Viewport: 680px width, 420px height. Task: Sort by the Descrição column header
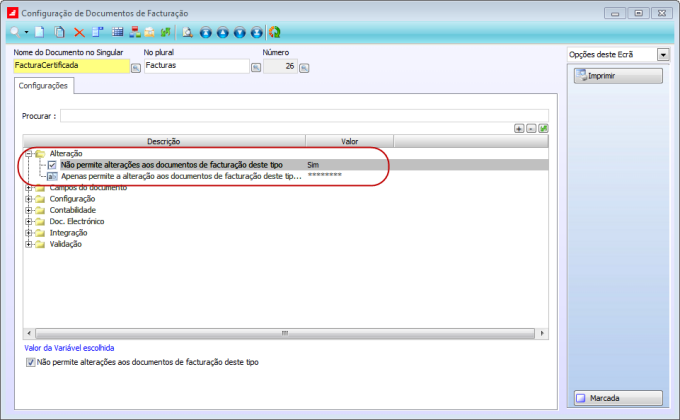coord(164,141)
